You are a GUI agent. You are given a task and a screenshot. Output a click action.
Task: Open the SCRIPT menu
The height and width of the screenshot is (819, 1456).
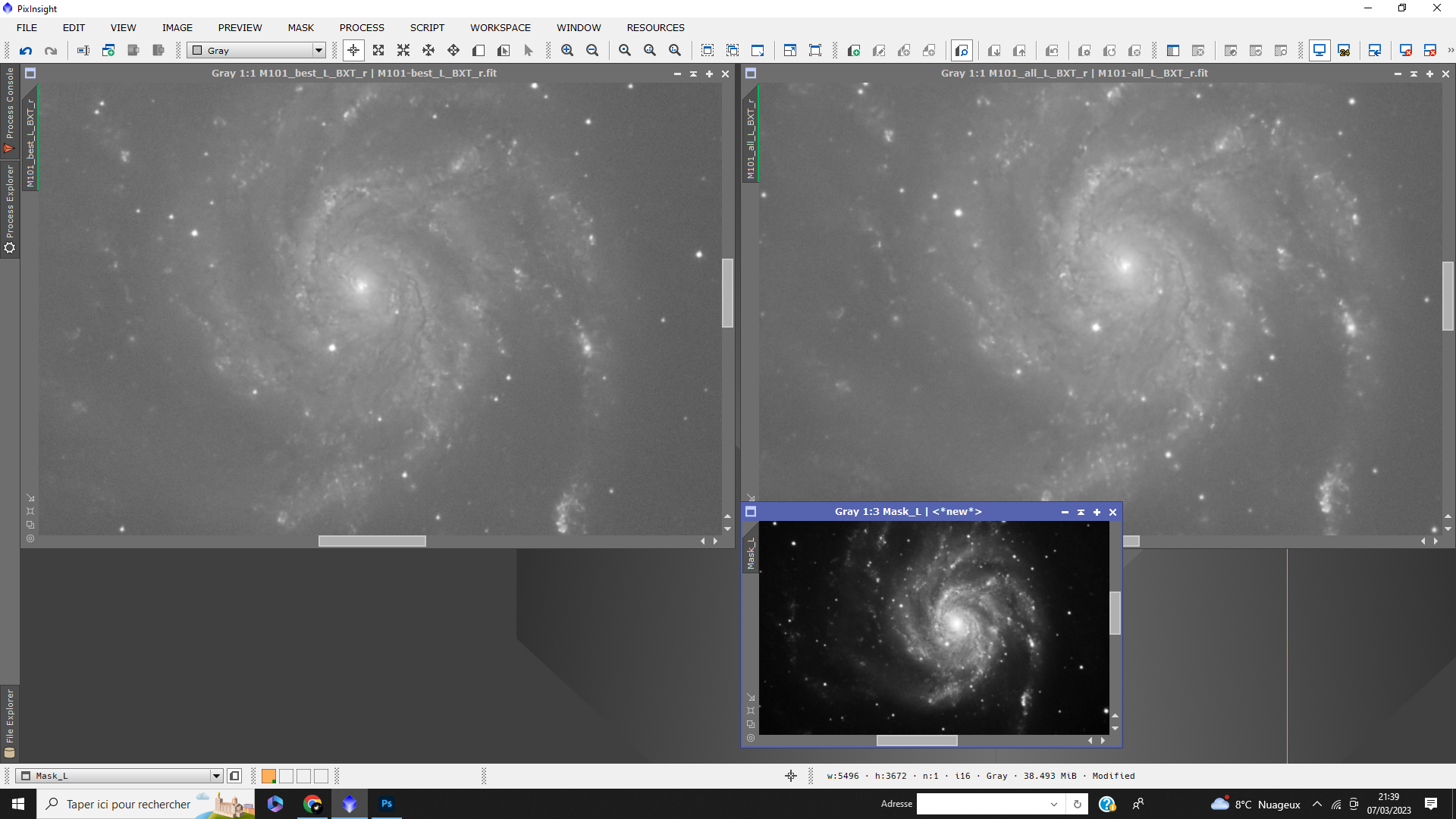[427, 27]
